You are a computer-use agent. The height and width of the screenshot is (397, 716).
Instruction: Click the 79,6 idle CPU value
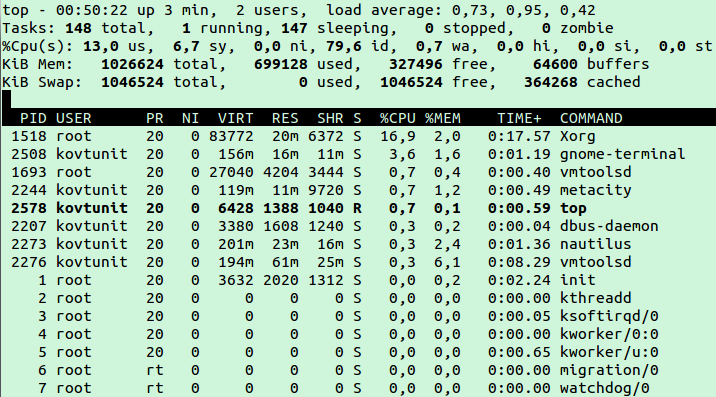coord(344,46)
